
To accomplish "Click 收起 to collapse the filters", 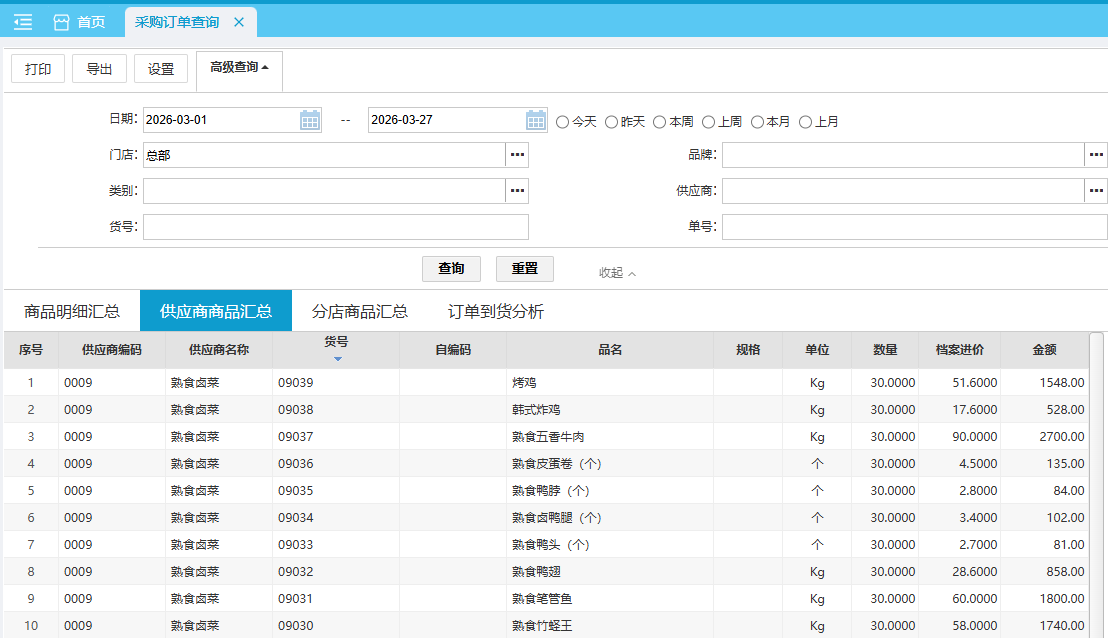I will 617,273.
